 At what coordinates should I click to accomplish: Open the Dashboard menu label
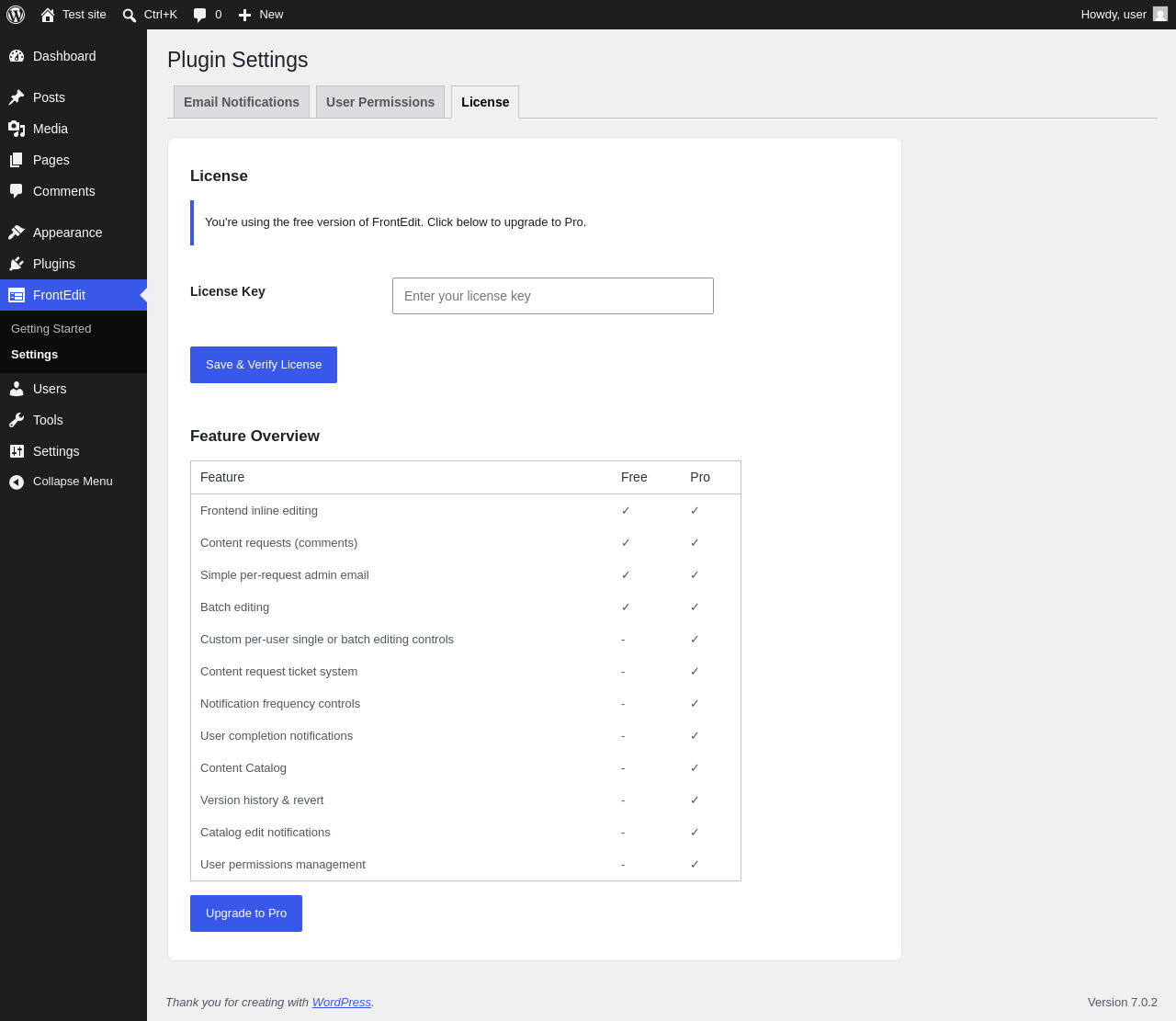[x=64, y=56]
